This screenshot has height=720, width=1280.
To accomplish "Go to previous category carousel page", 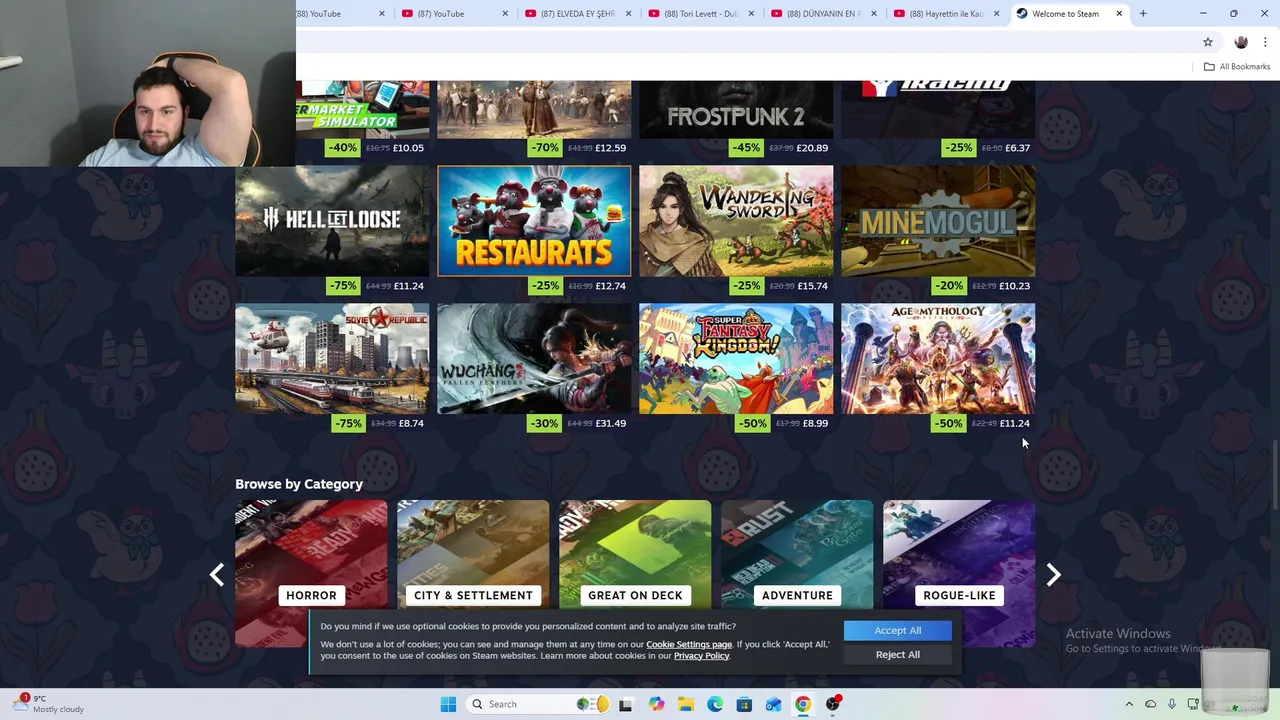I will click(x=217, y=574).
